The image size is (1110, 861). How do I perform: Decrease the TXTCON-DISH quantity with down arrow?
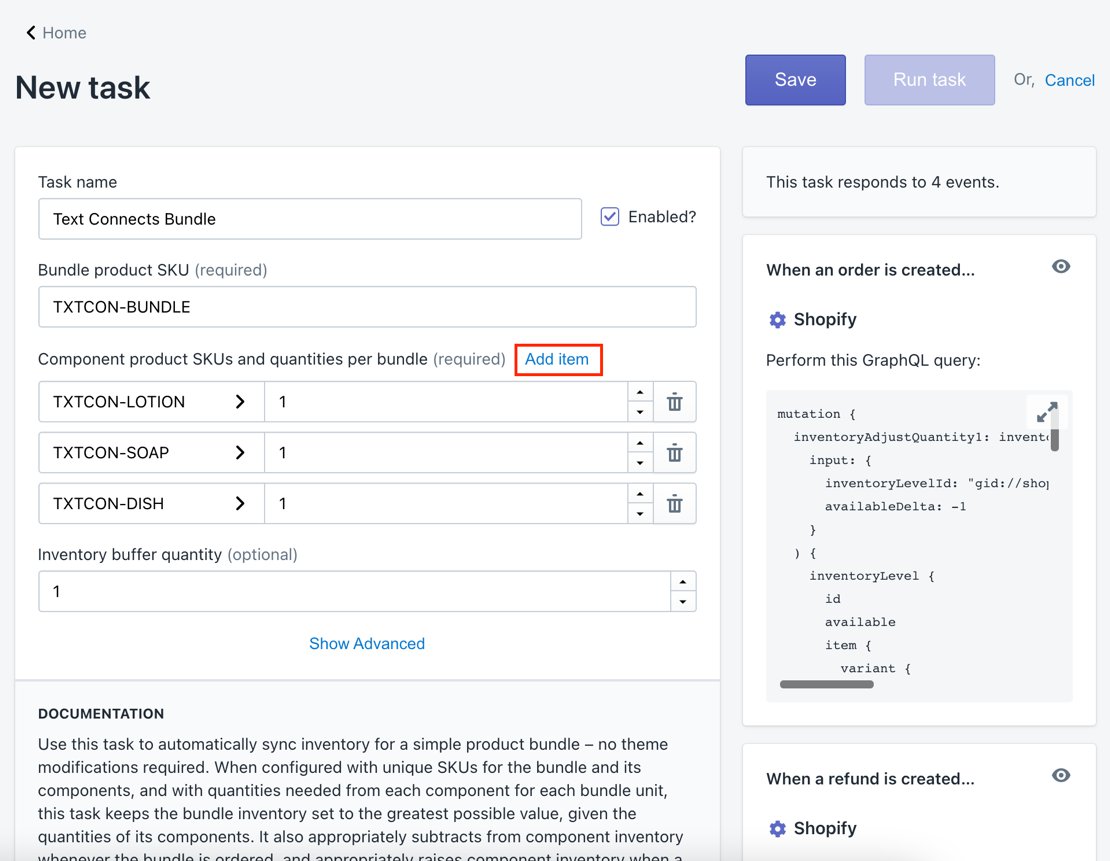(640, 514)
